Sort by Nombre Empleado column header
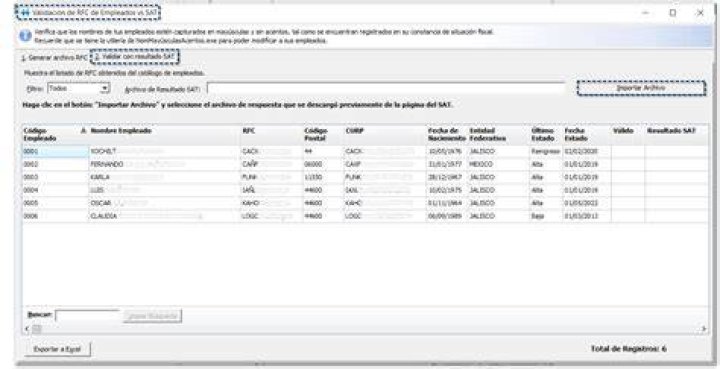720x369 pixels. pos(164,134)
